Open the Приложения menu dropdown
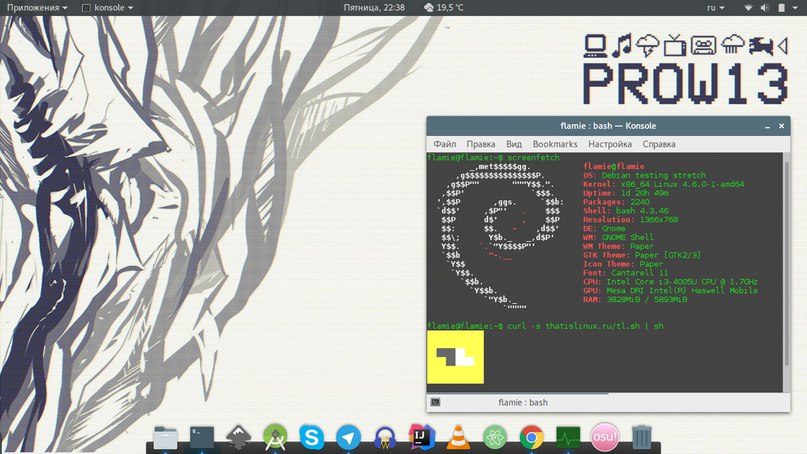Viewport: 807px width, 454px height. [37, 8]
